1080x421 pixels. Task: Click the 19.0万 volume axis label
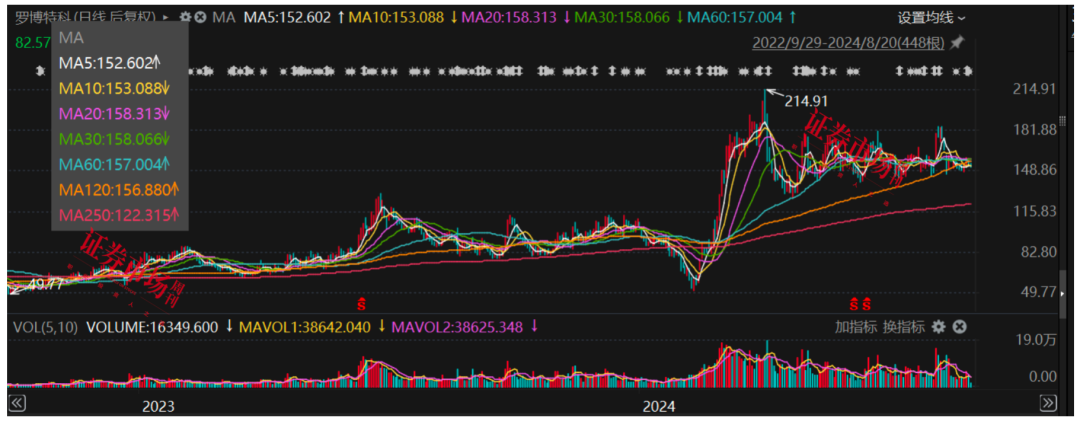[x=1037, y=339]
